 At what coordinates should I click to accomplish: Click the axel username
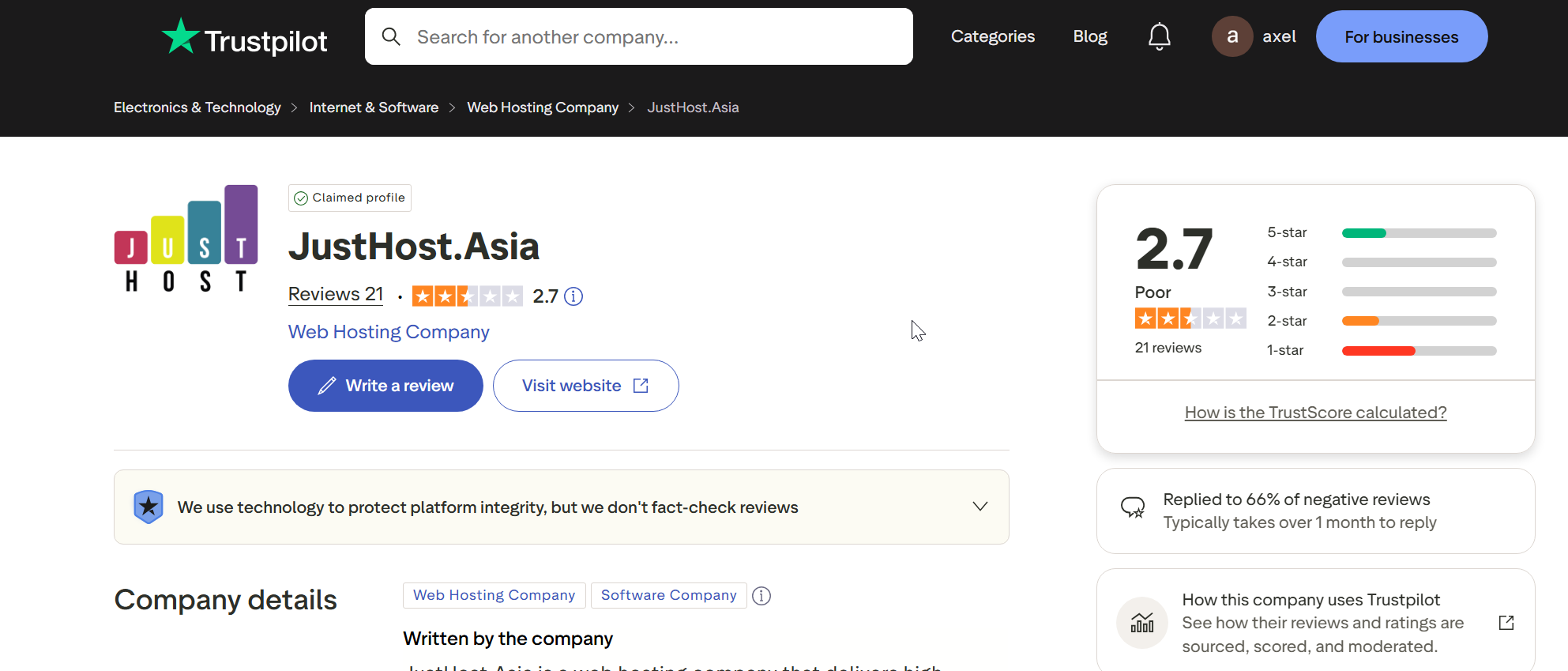[x=1279, y=36]
